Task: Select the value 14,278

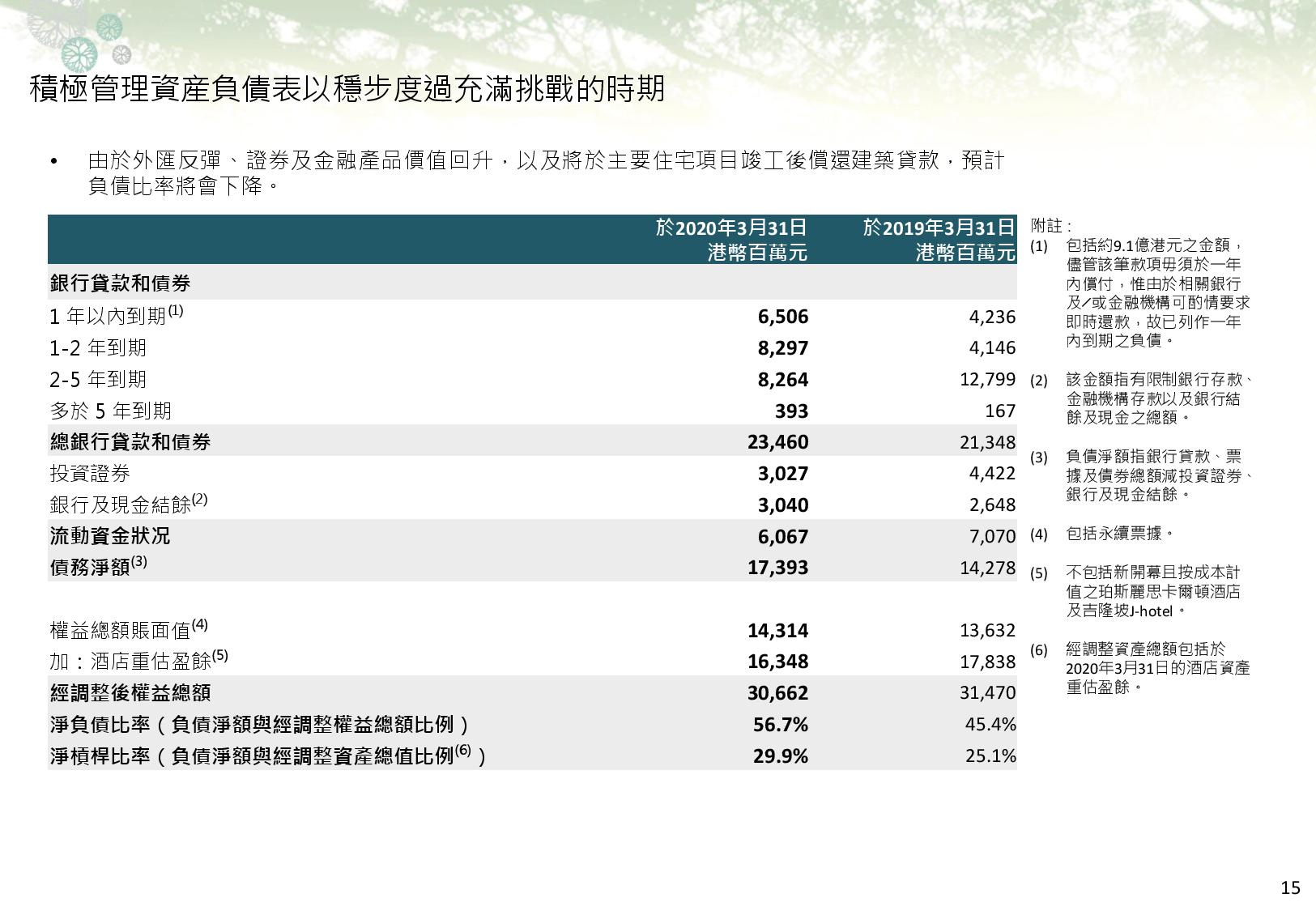Action: (988, 568)
